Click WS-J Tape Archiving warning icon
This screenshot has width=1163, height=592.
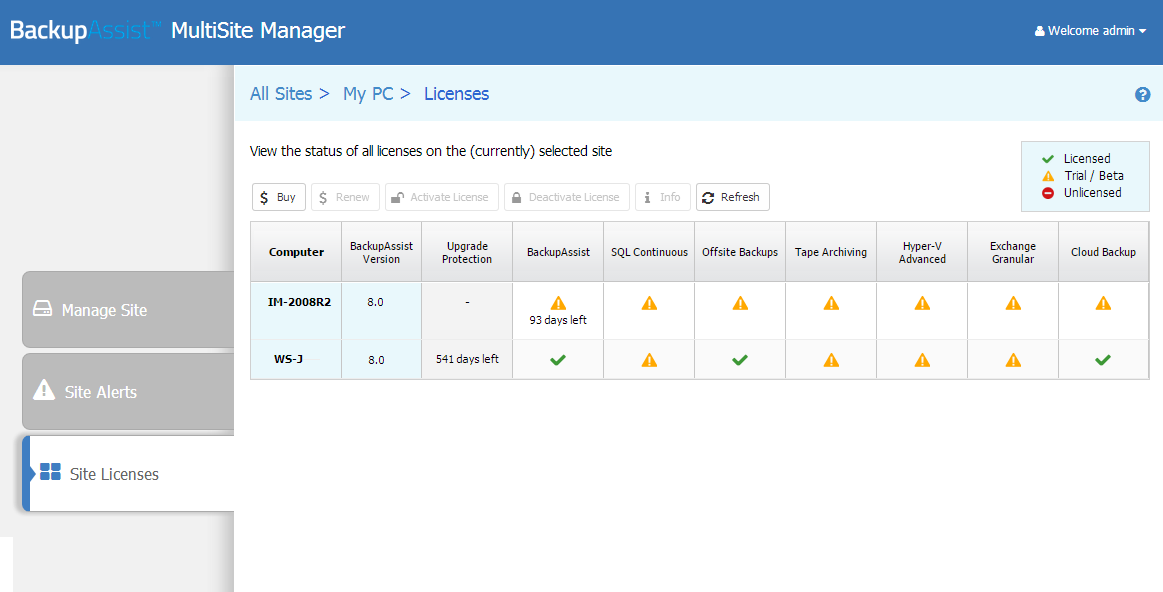[831, 360]
